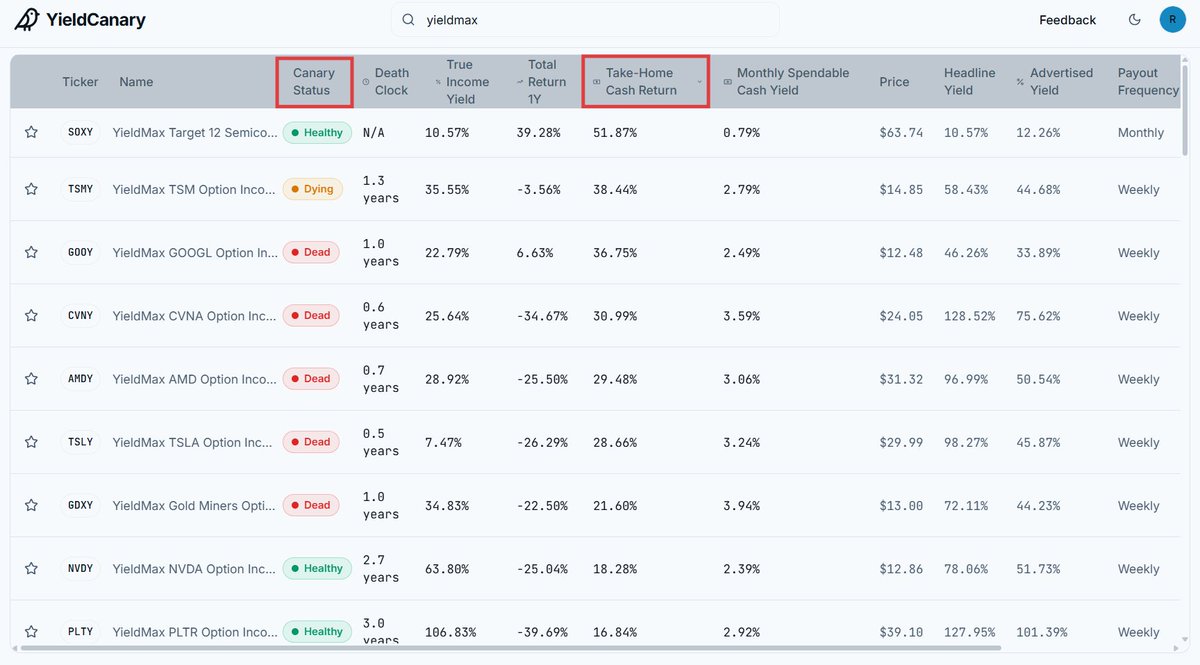Open the user avatar R menu
1200x665 pixels.
coord(1172,19)
